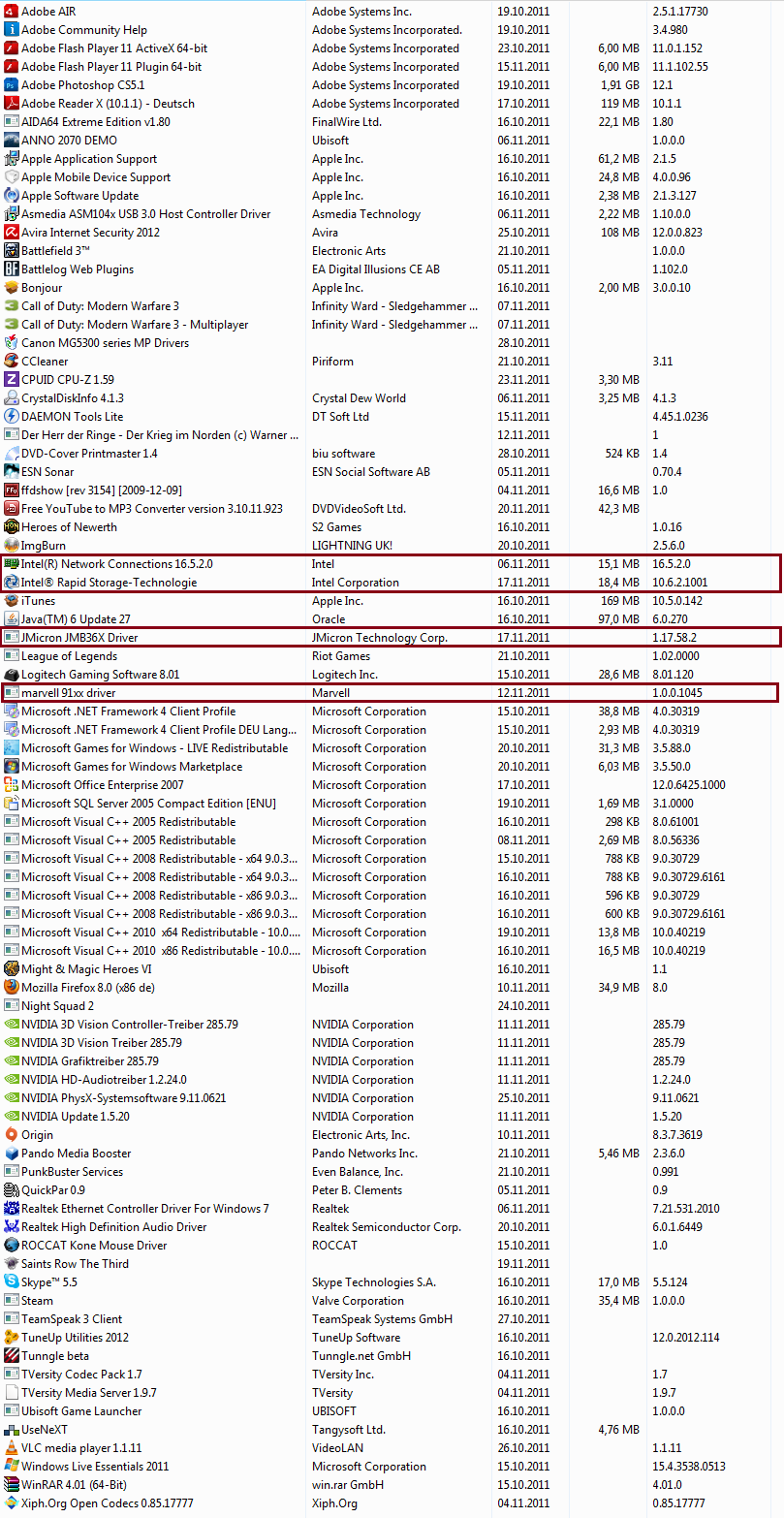Click the Origin icon
The image size is (784, 1518).
pyautogui.click(x=12, y=1135)
